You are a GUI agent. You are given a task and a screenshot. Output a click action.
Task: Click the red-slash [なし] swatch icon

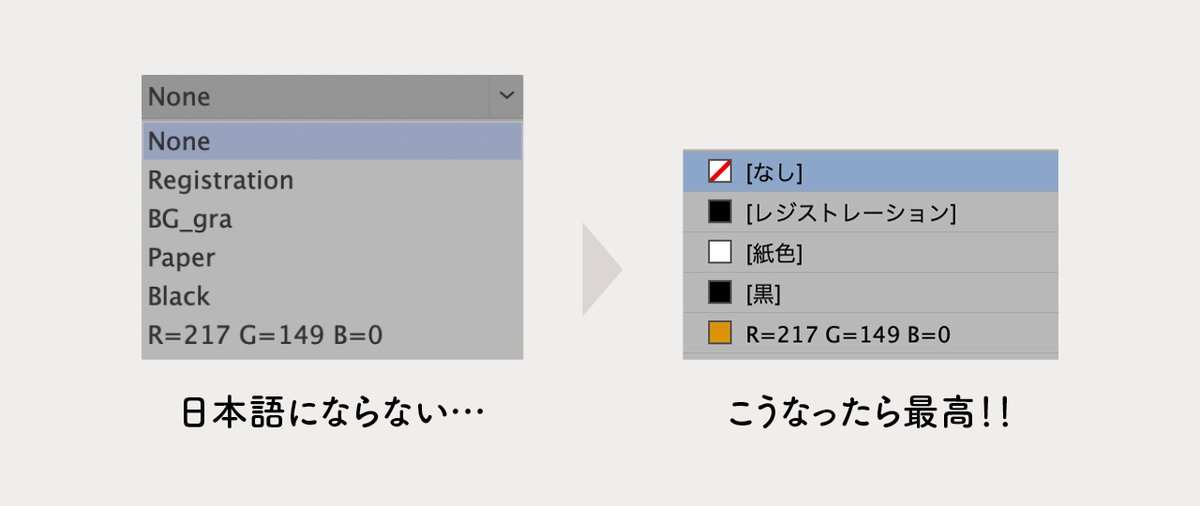(x=720, y=172)
